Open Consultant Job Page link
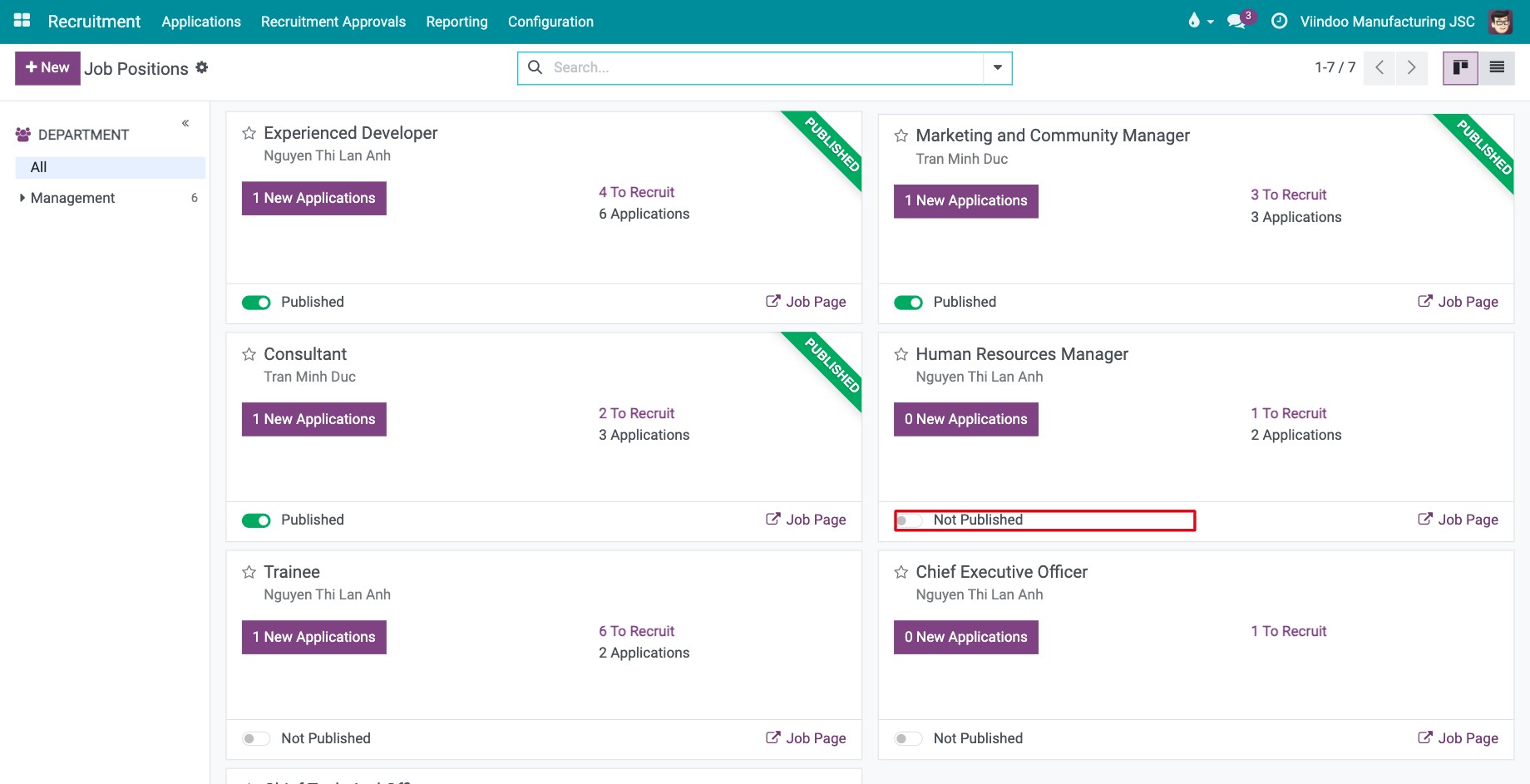The height and width of the screenshot is (784, 1530). tap(806, 520)
